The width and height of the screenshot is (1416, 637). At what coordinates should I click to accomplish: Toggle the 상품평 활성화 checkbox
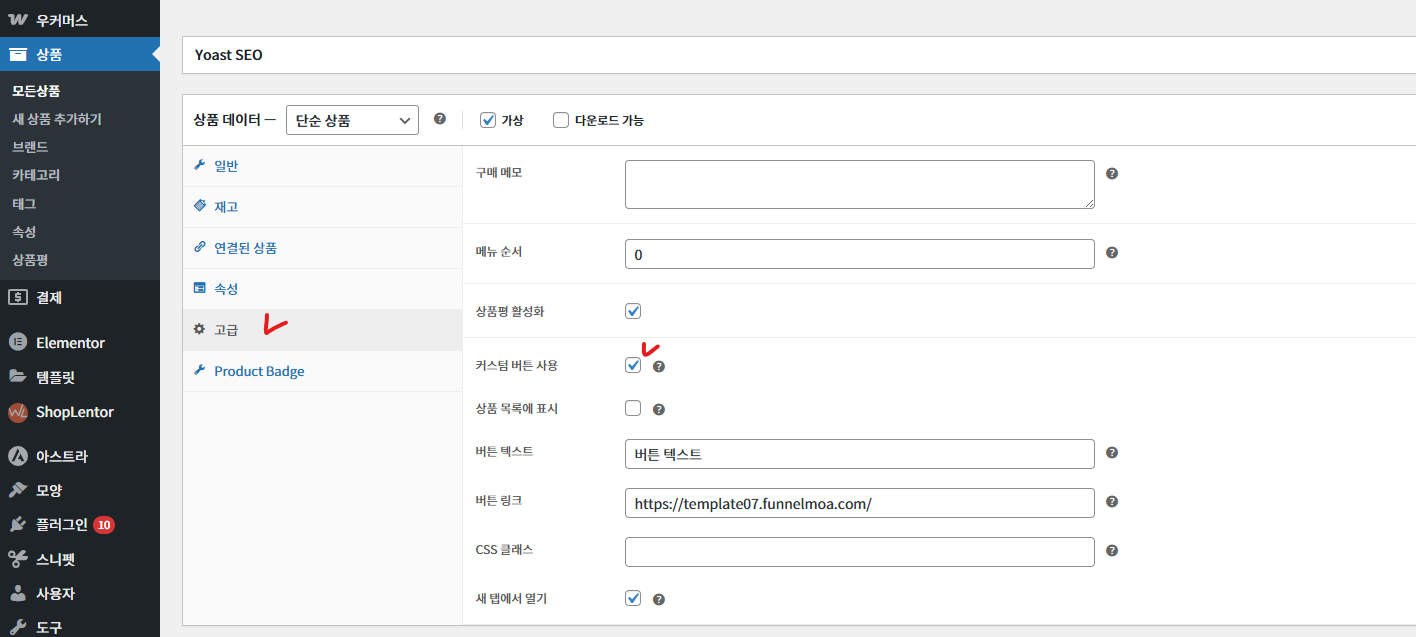click(633, 311)
